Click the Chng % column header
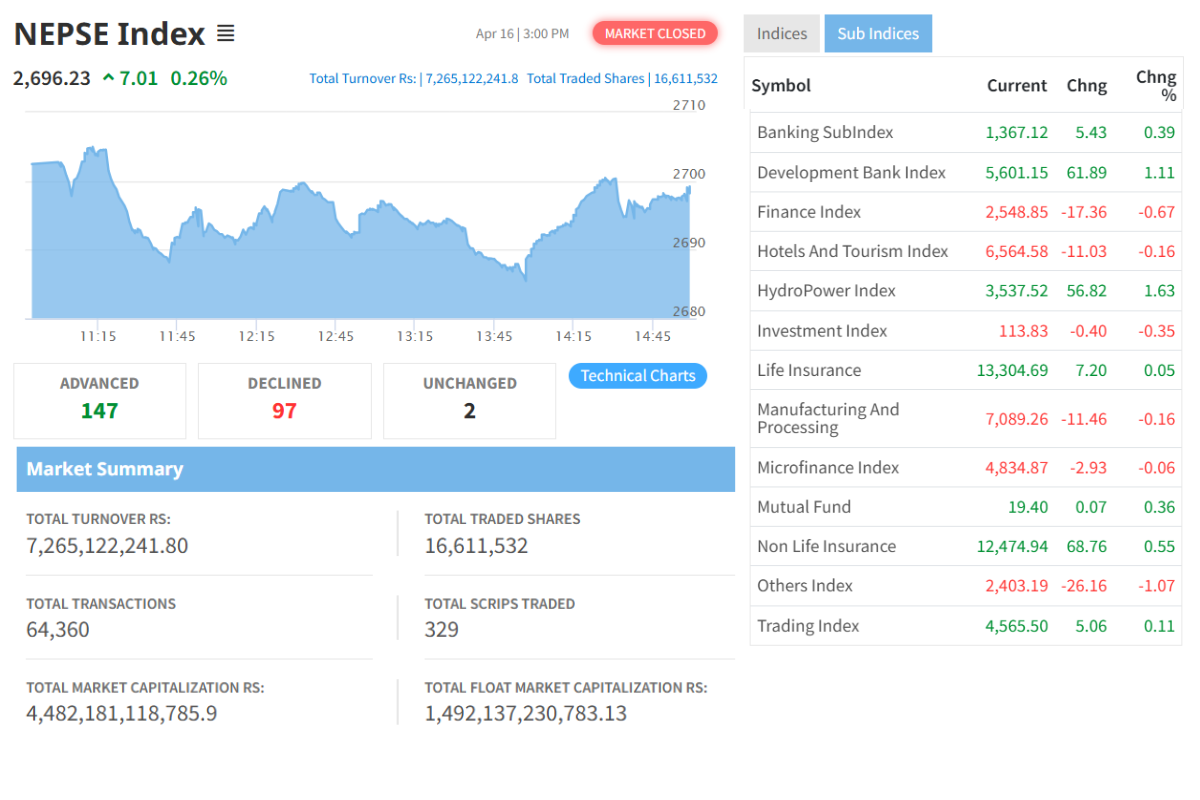 pyautogui.click(x=1156, y=86)
